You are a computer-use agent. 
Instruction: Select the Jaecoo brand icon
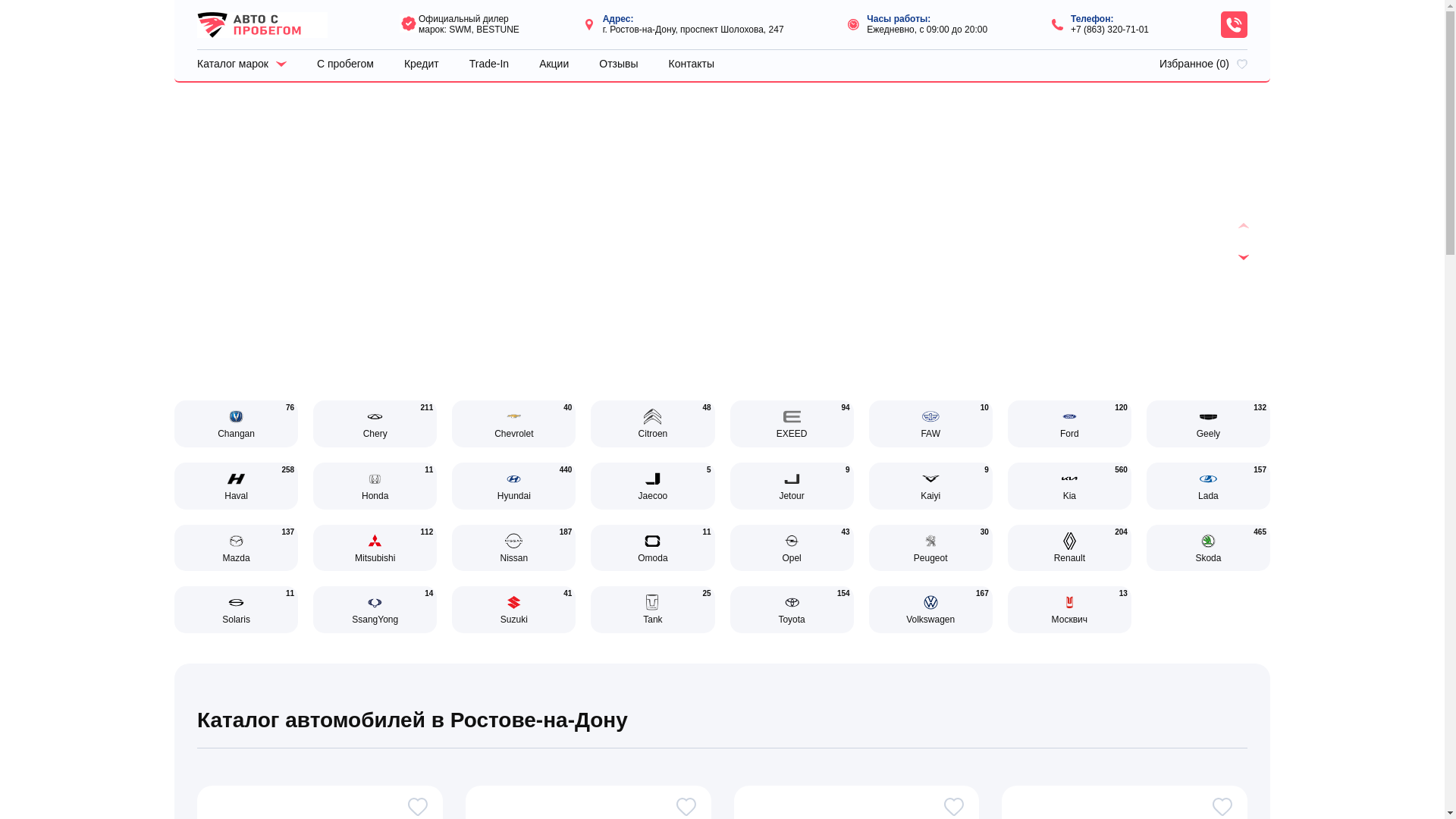pyautogui.click(x=652, y=479)
